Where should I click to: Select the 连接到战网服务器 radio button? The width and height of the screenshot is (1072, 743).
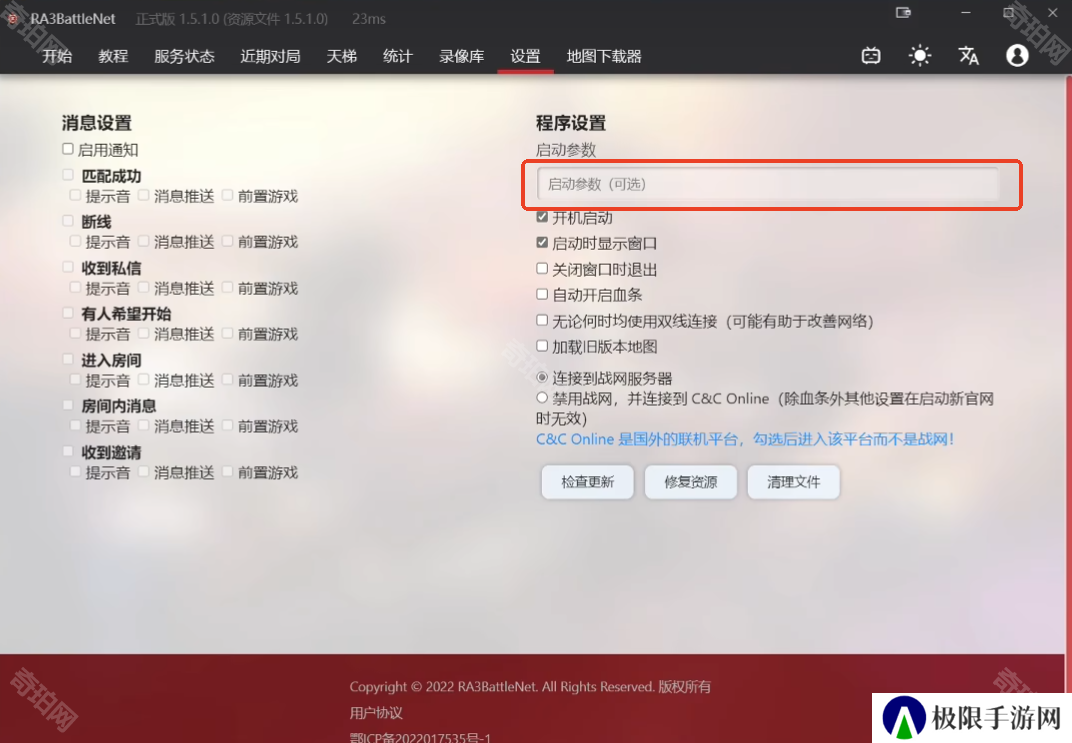tap(542, 377)
